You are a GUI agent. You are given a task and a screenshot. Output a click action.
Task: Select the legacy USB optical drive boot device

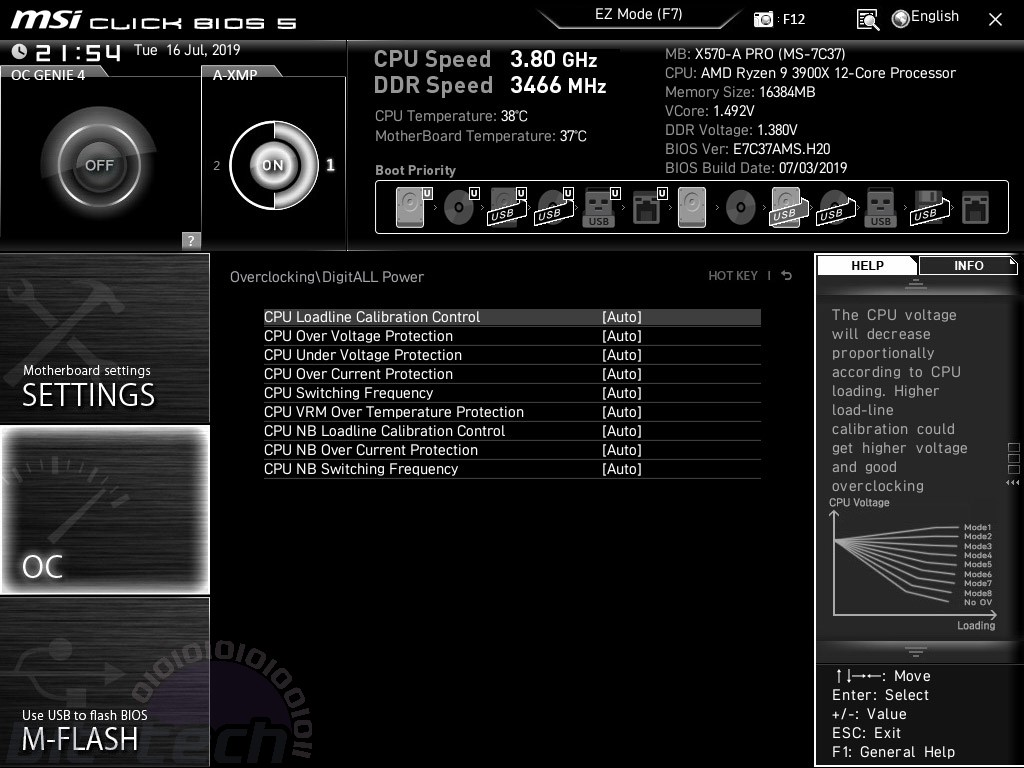point(835,207)
